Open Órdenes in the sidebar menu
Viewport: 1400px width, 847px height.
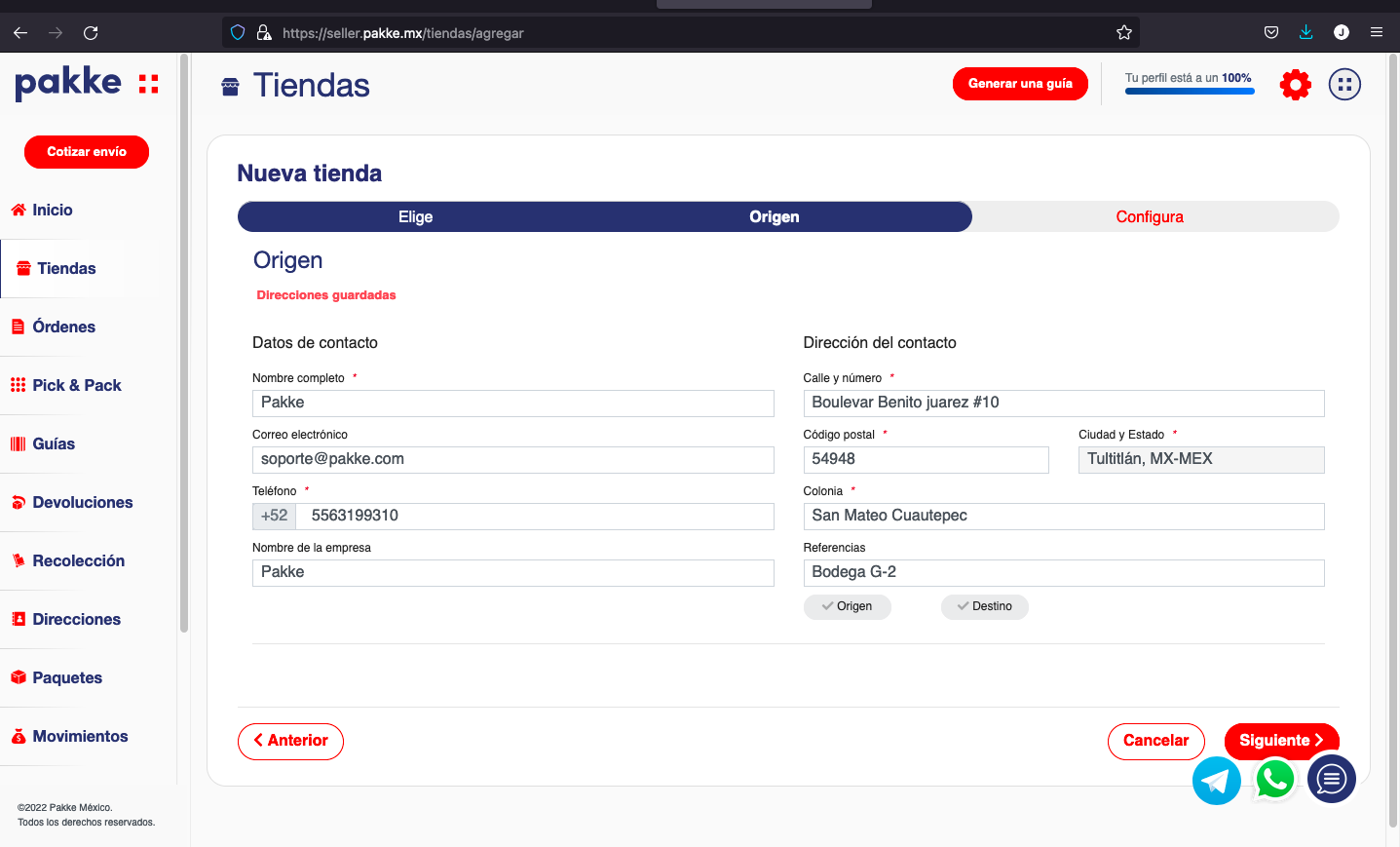[x=64, y=327]
